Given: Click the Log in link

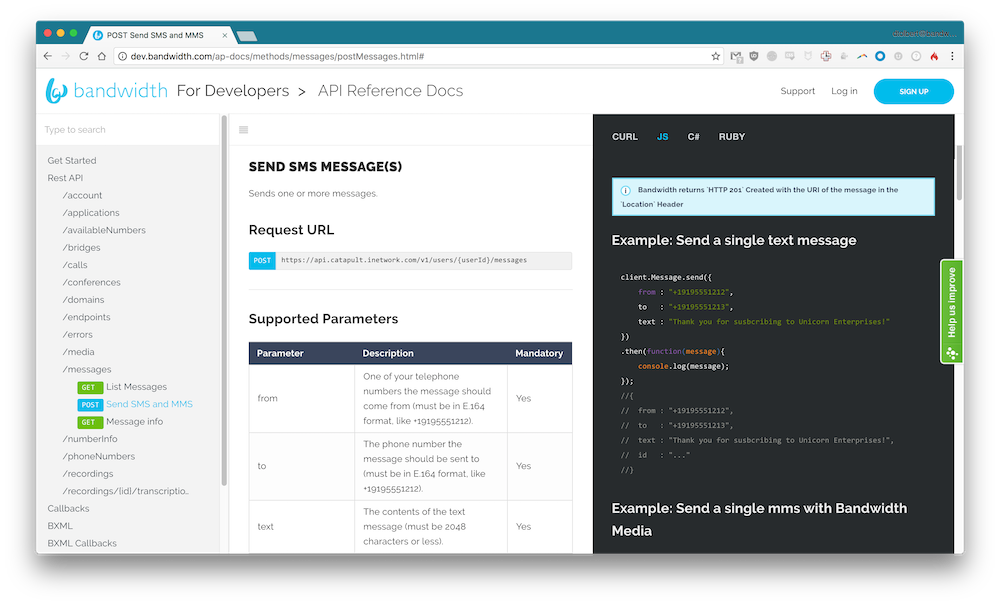Looking at the screenshot, I should [x=844, y=91].
